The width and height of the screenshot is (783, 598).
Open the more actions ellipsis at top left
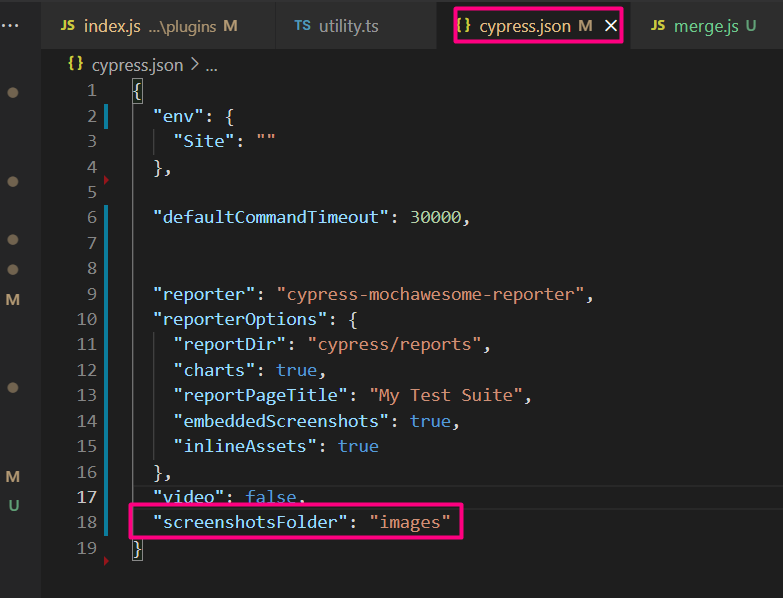pyautogui.click(x=11, y=24)
